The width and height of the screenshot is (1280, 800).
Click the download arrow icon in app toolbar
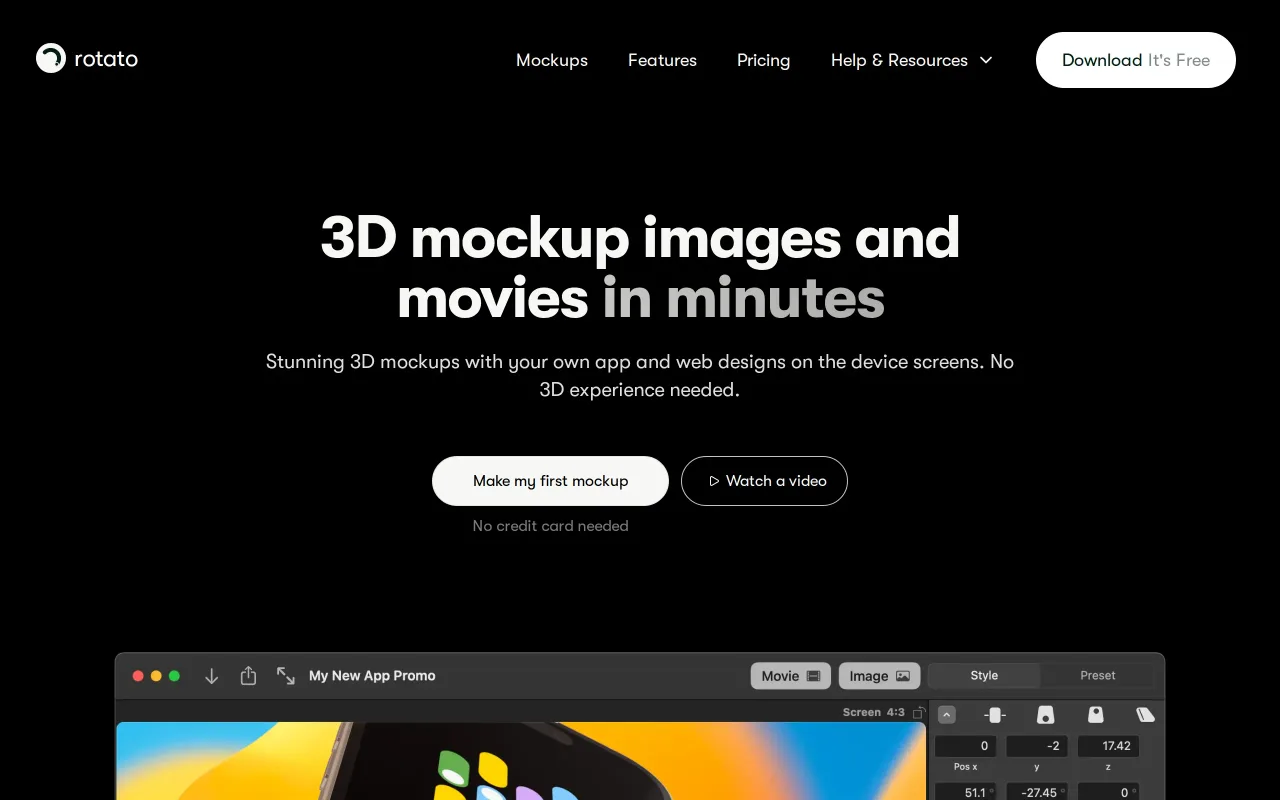pyautogui.click(x=211, y=676)
